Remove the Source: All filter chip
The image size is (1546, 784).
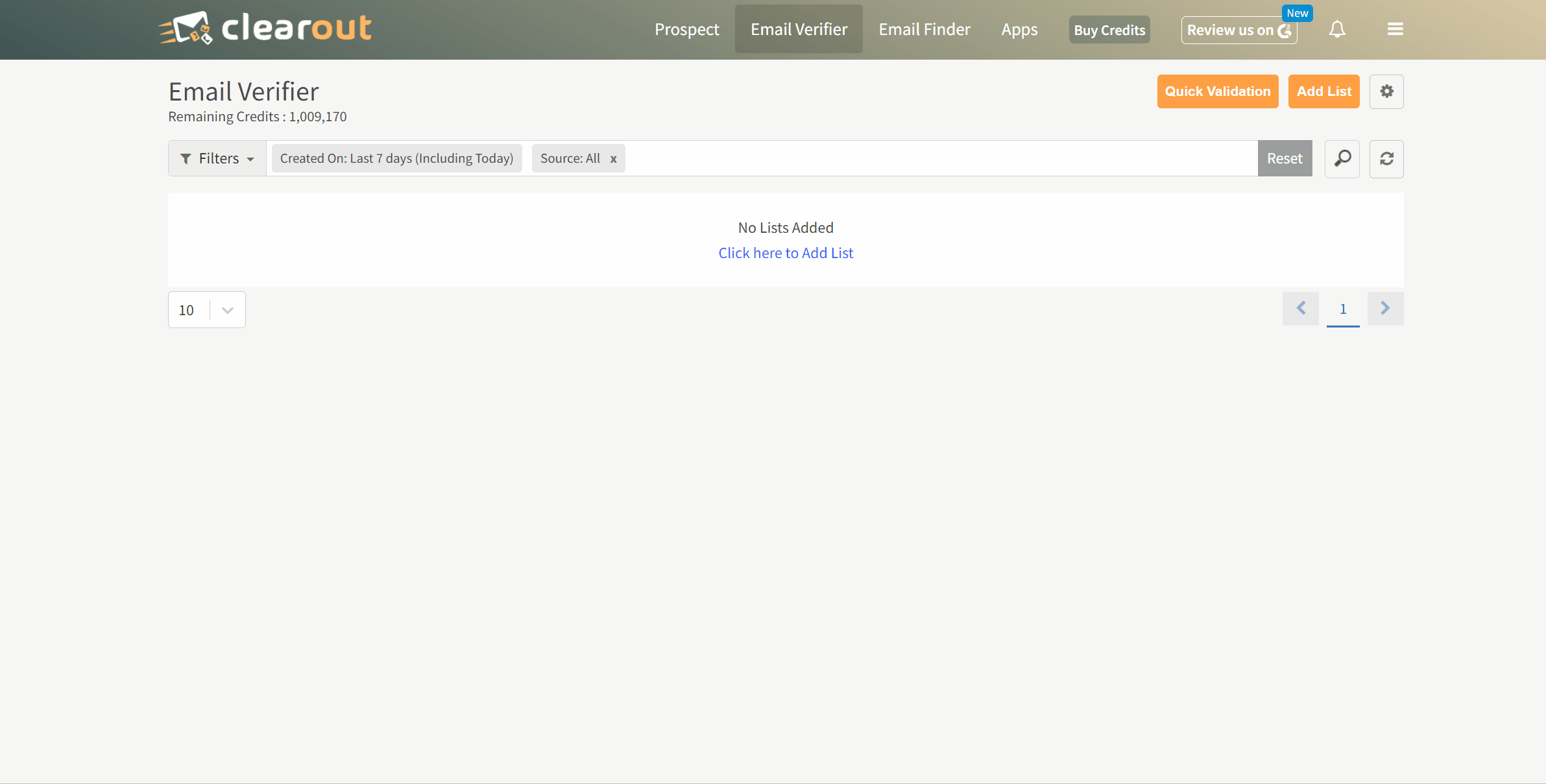(613, 159)
